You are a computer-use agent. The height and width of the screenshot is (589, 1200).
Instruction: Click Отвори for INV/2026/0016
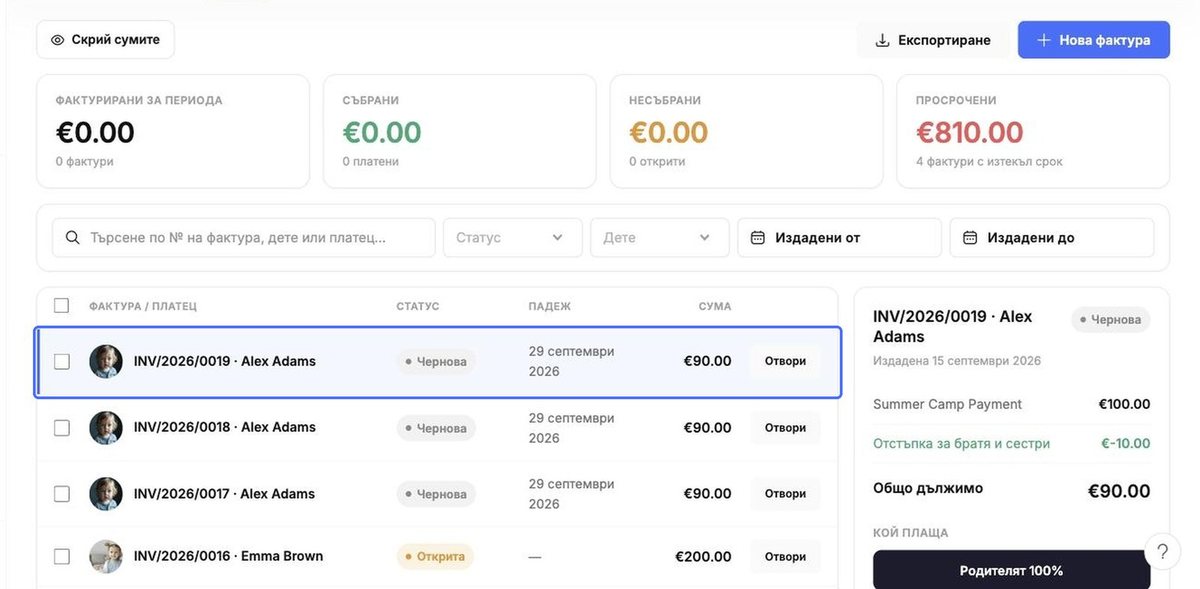pyautogui.click(x=785, y=556)
